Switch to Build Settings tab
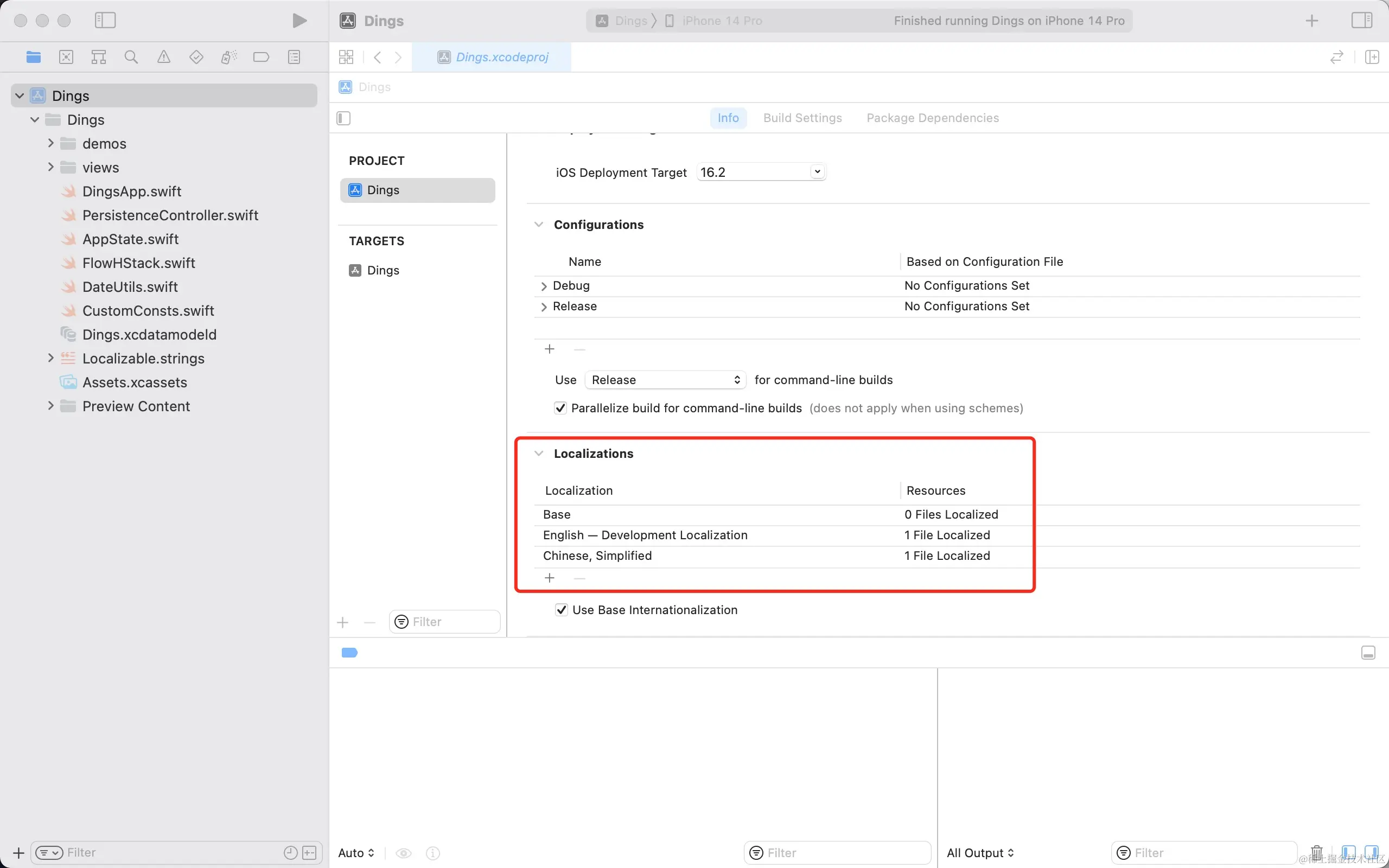 tap(802, 118)
